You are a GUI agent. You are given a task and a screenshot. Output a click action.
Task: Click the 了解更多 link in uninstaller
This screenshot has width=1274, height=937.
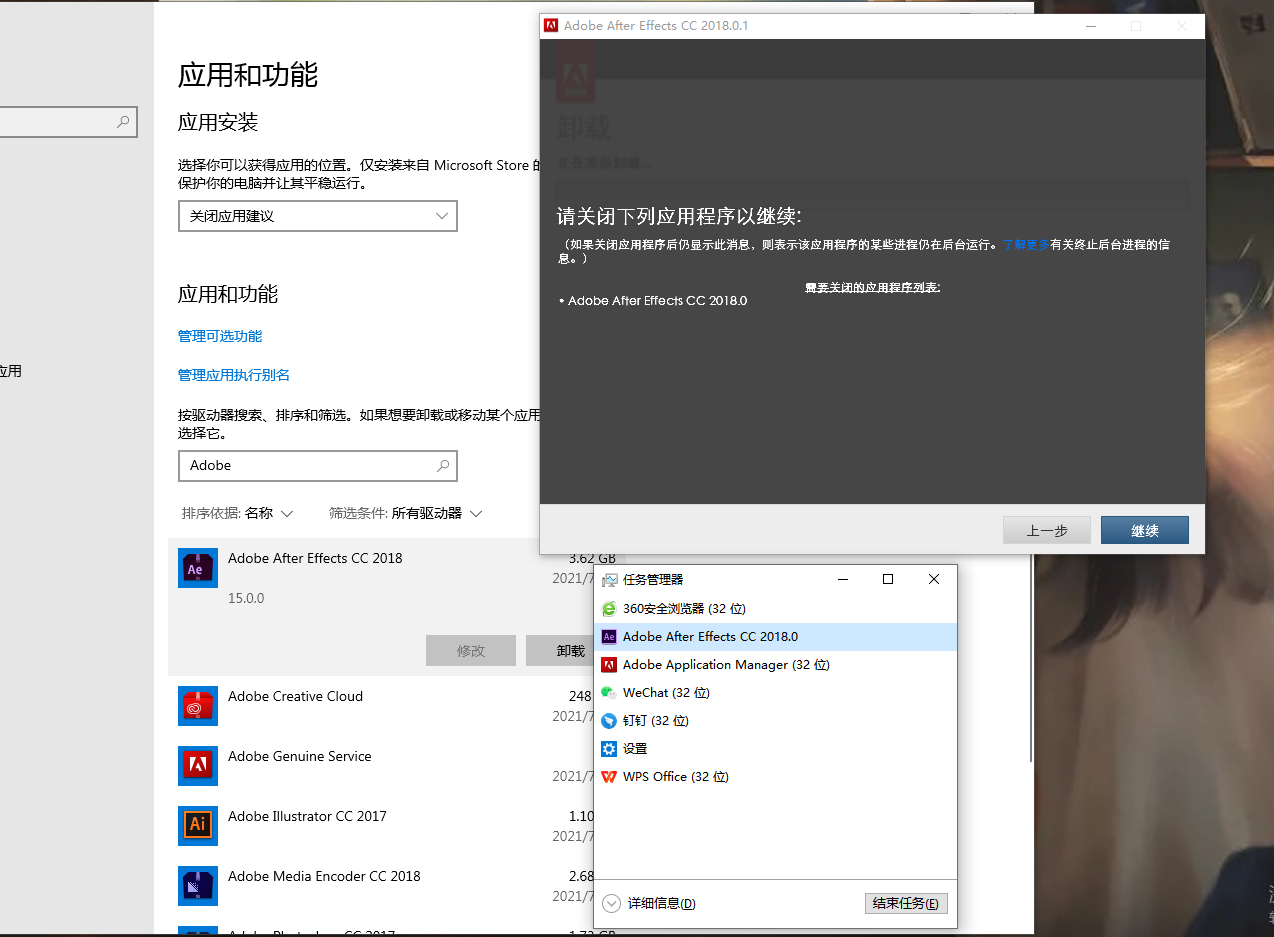1026,244
